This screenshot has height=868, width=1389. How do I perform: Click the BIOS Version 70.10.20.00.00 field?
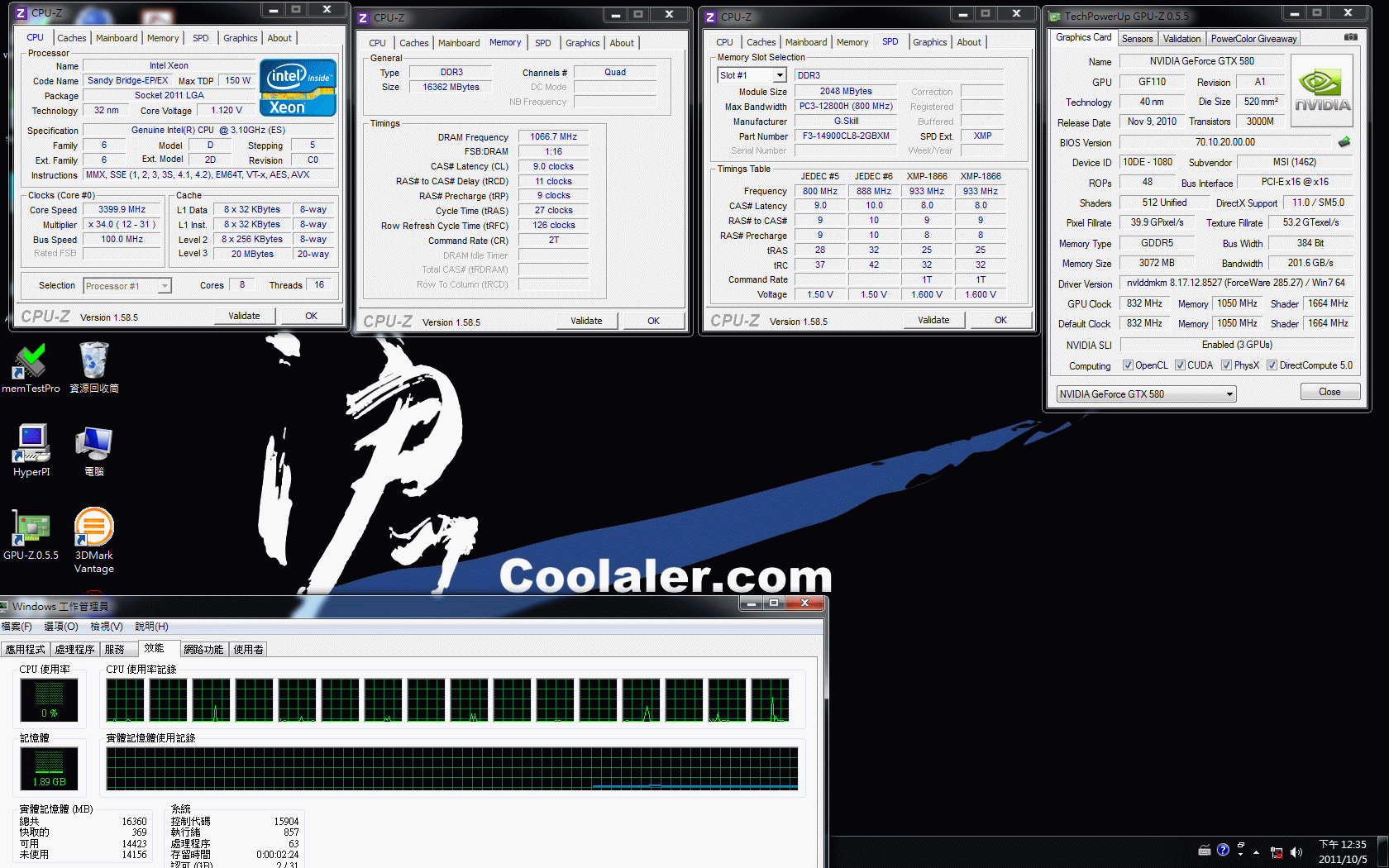coord(1225,142)
